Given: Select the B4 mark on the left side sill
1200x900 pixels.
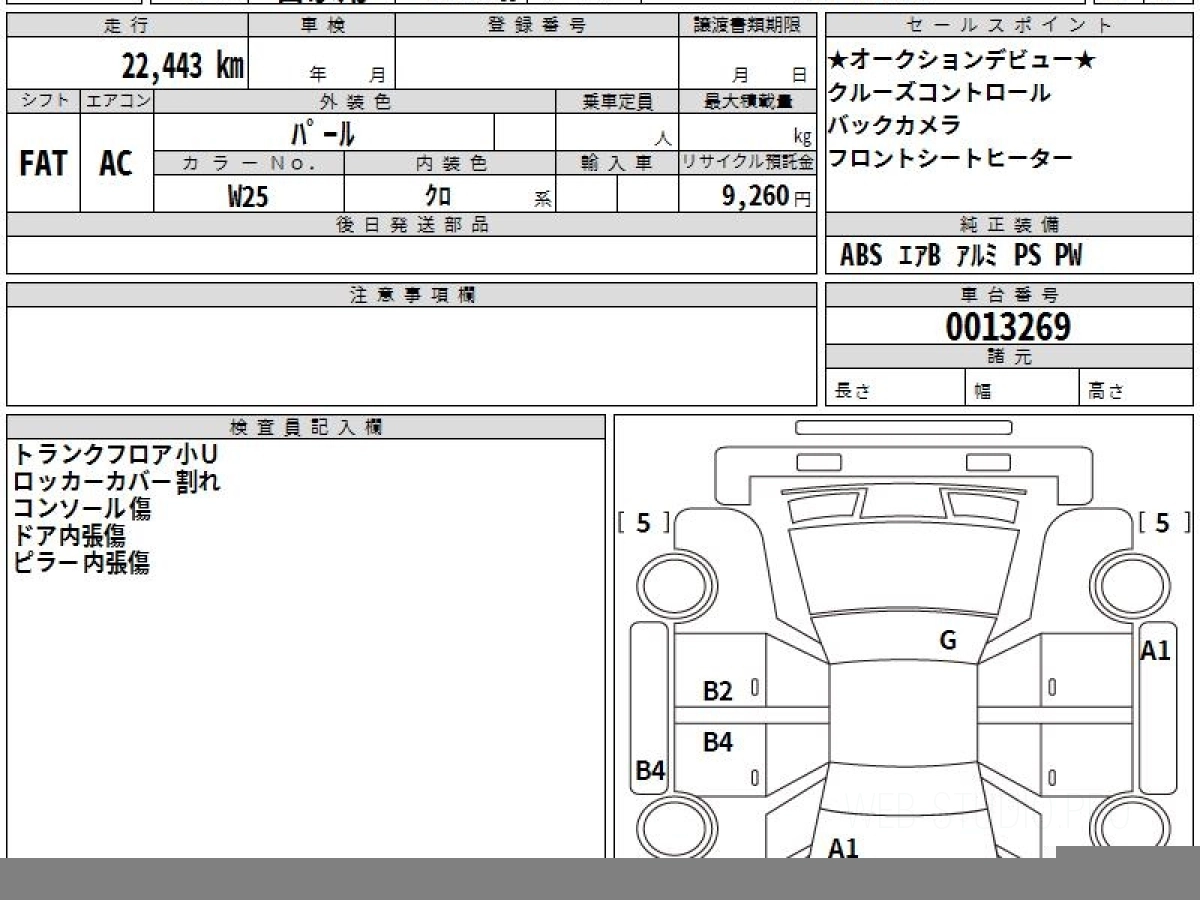Looking at the screenshot, I should click(651, 770).
